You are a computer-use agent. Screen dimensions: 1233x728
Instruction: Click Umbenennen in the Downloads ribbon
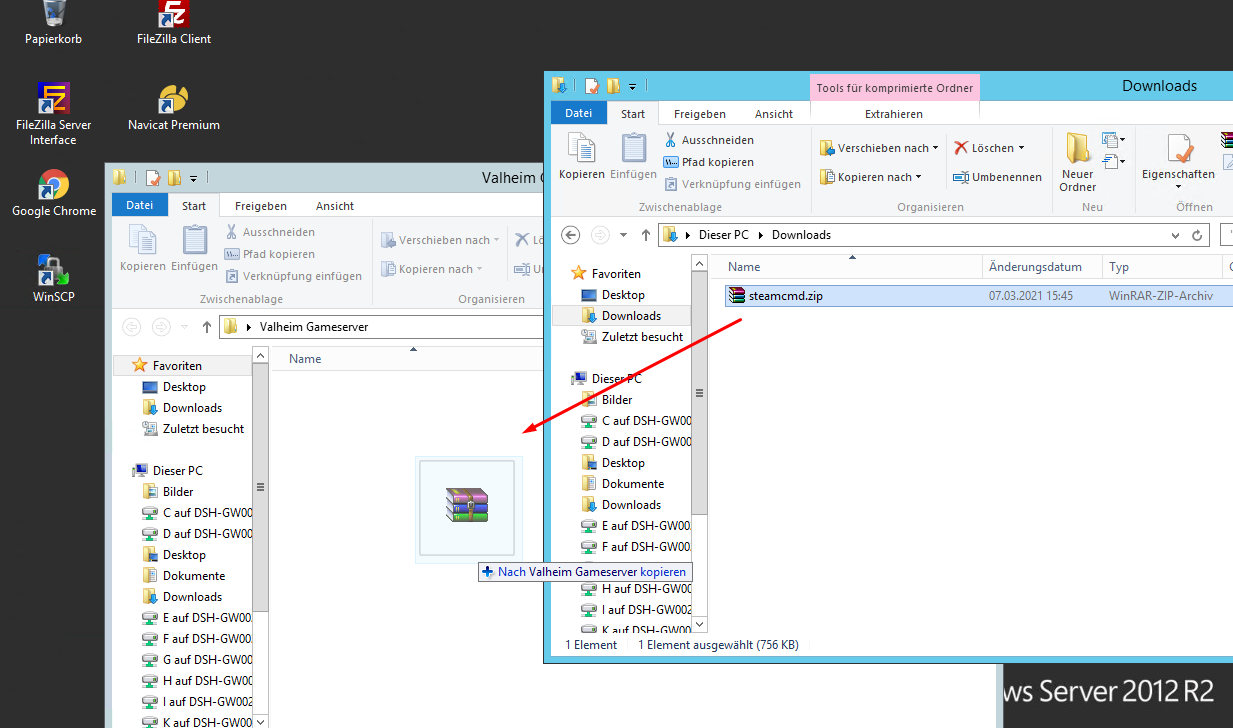pyautogui.click(x=997, y=177)
